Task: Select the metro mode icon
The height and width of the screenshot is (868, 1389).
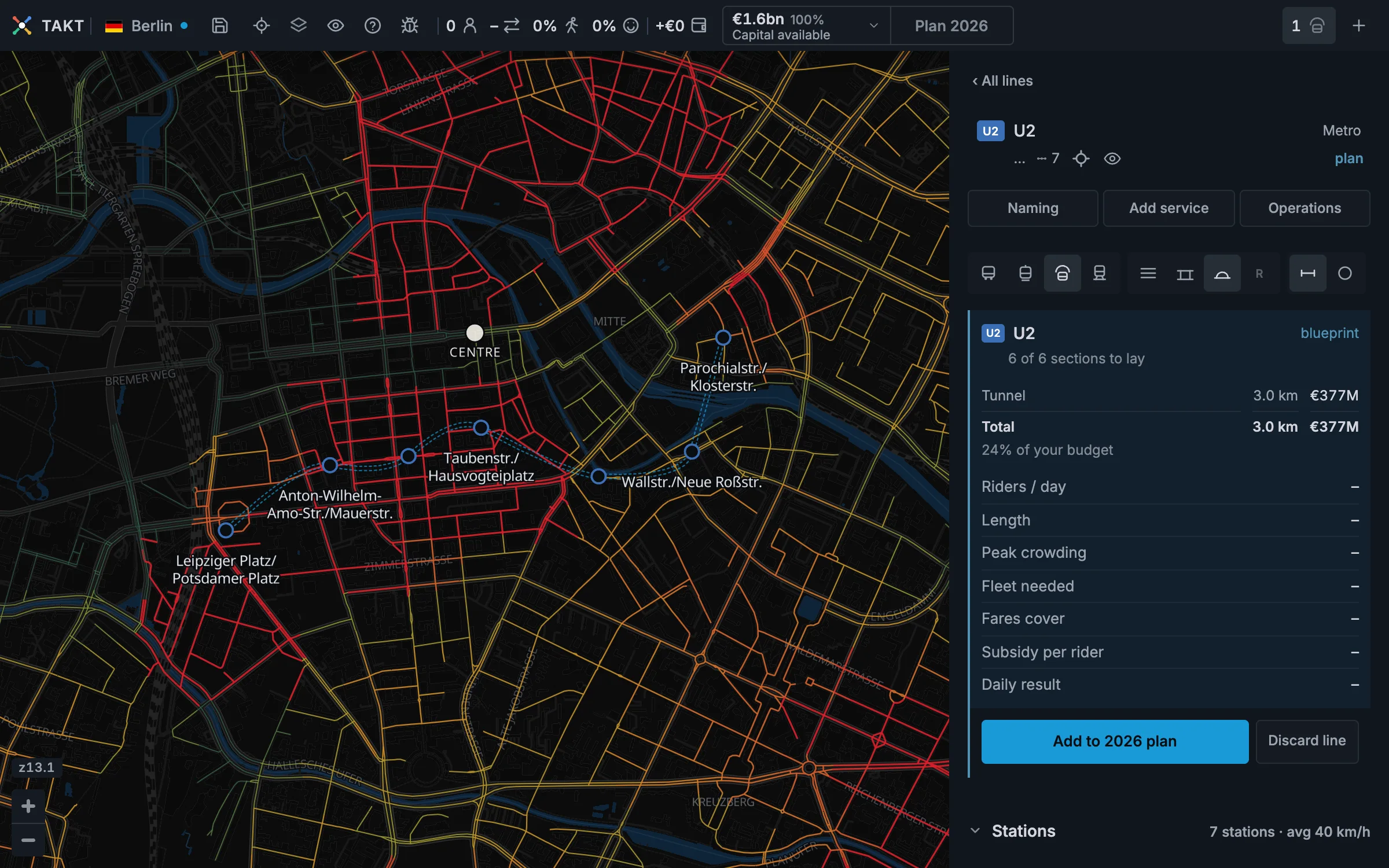Action: [x=1063, y=273]
